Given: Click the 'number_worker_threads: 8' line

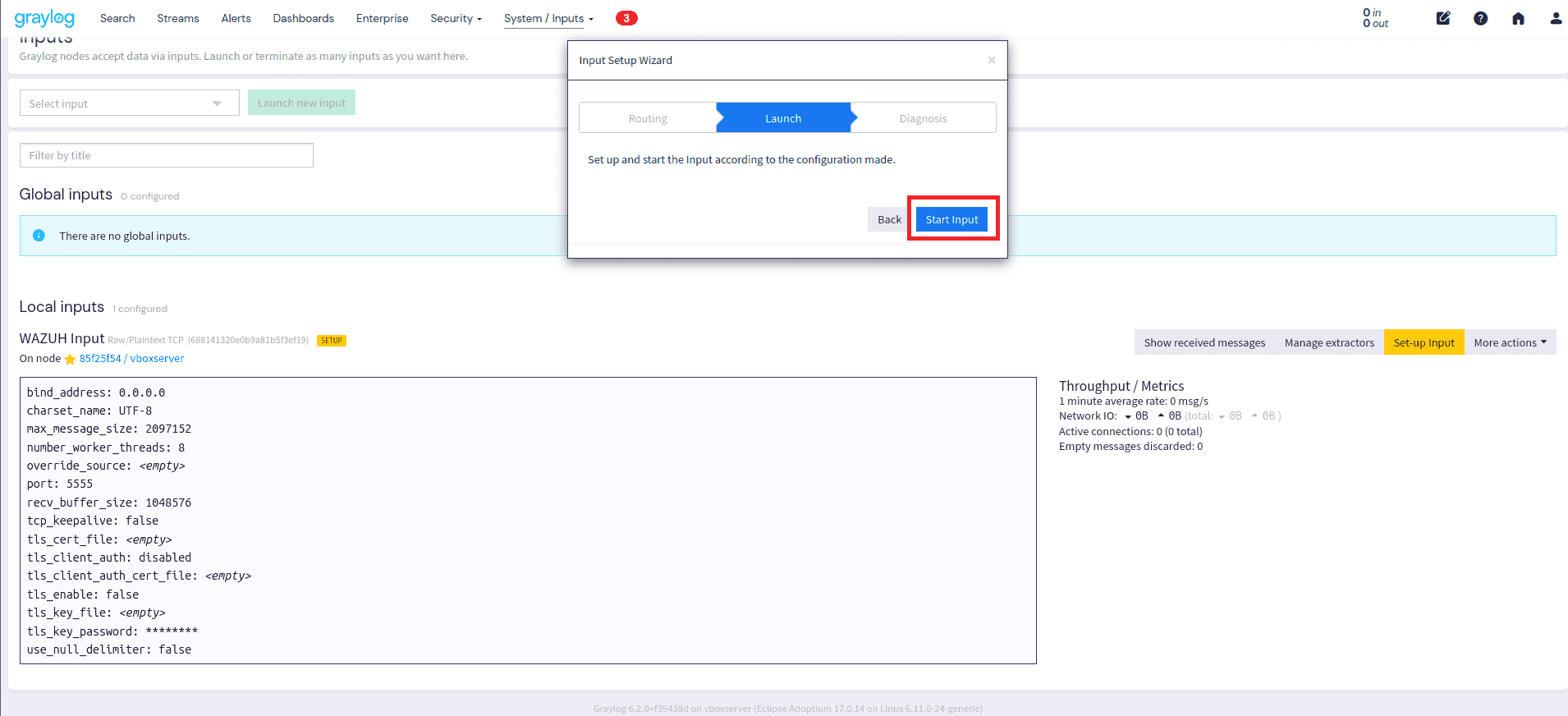Looking at the screenshot, I should (x=106, y=447).
